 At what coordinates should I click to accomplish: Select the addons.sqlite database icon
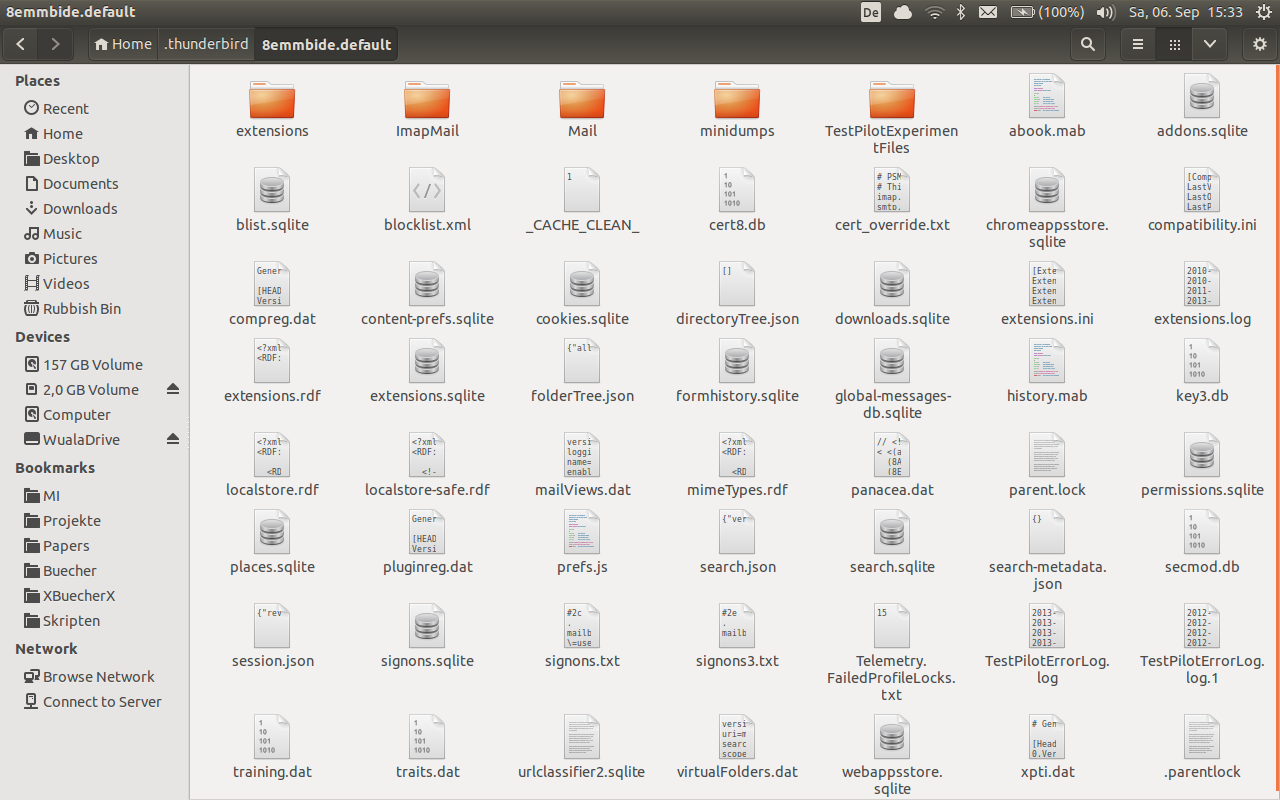coord(1202,96)
